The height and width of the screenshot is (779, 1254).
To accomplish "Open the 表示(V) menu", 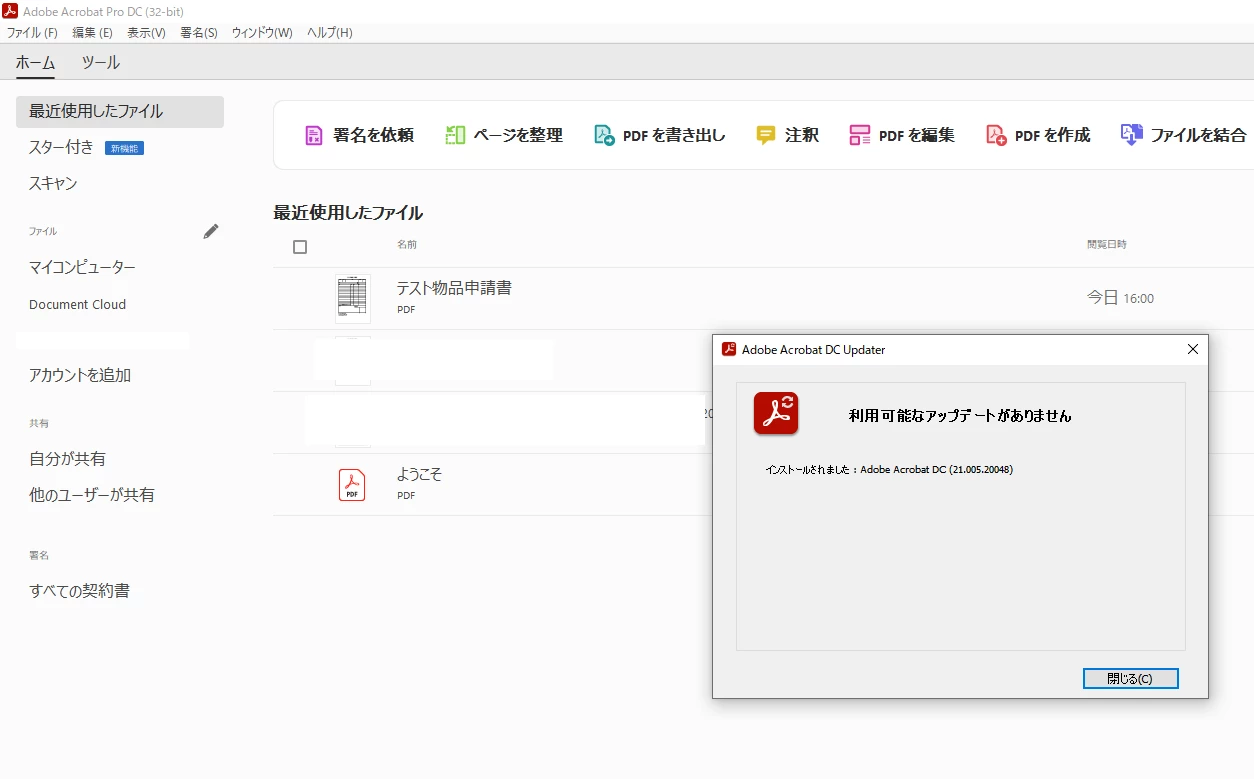I will click(x=146, y=33).
